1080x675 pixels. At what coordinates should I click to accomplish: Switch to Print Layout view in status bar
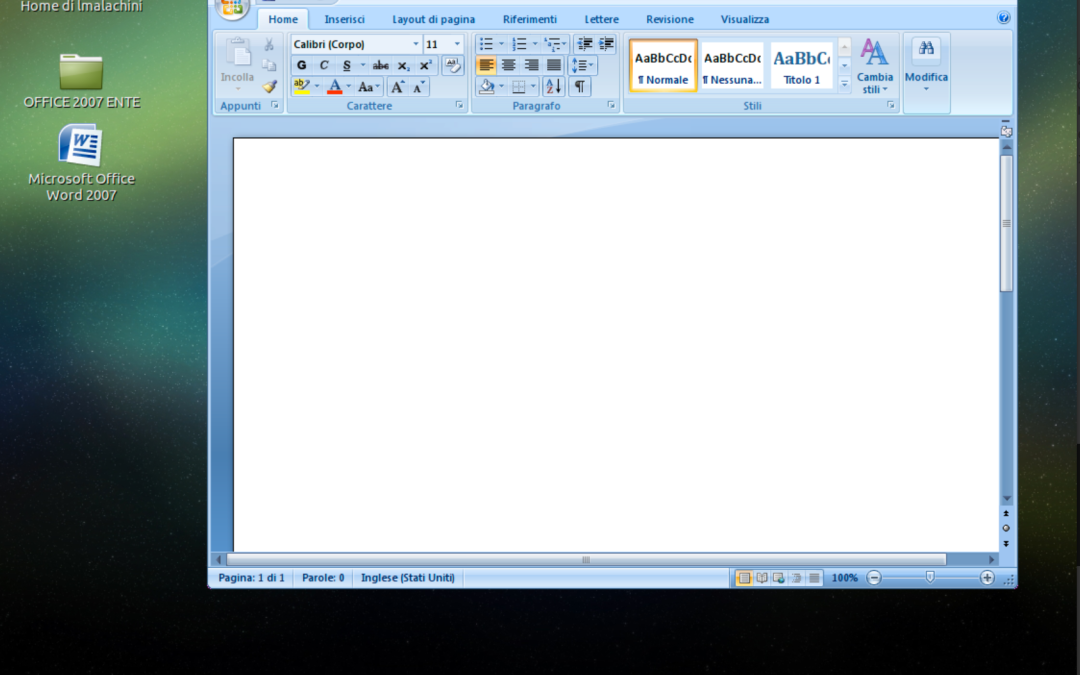744,578
